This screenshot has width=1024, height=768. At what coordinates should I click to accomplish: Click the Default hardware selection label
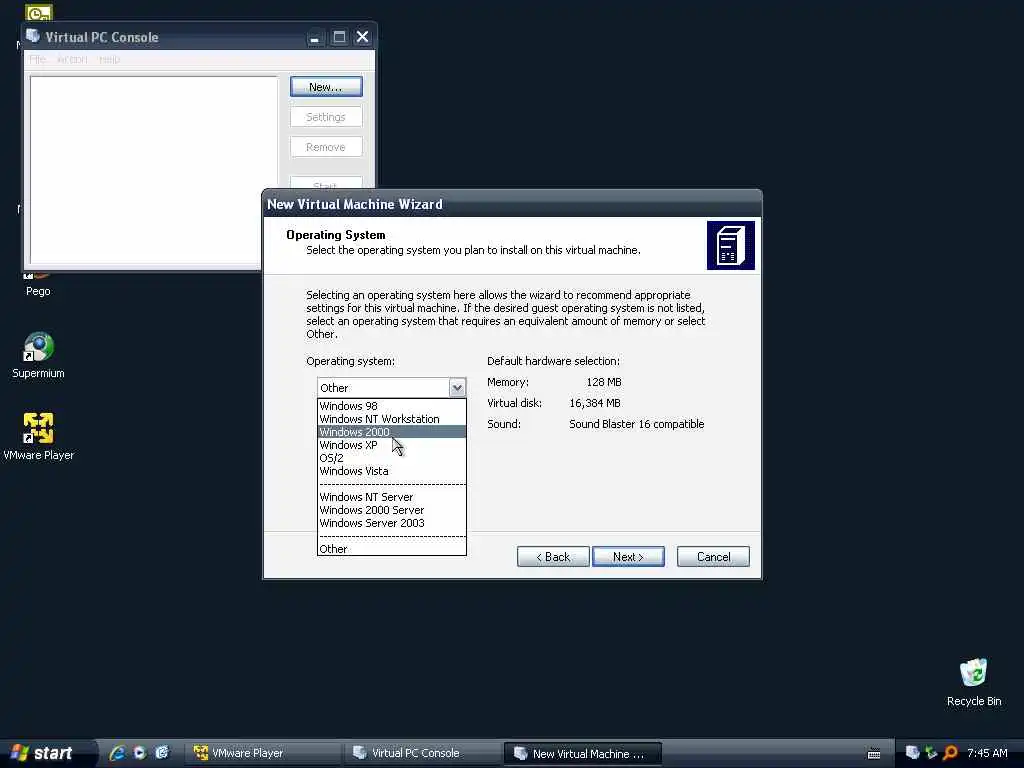point(553,361)
